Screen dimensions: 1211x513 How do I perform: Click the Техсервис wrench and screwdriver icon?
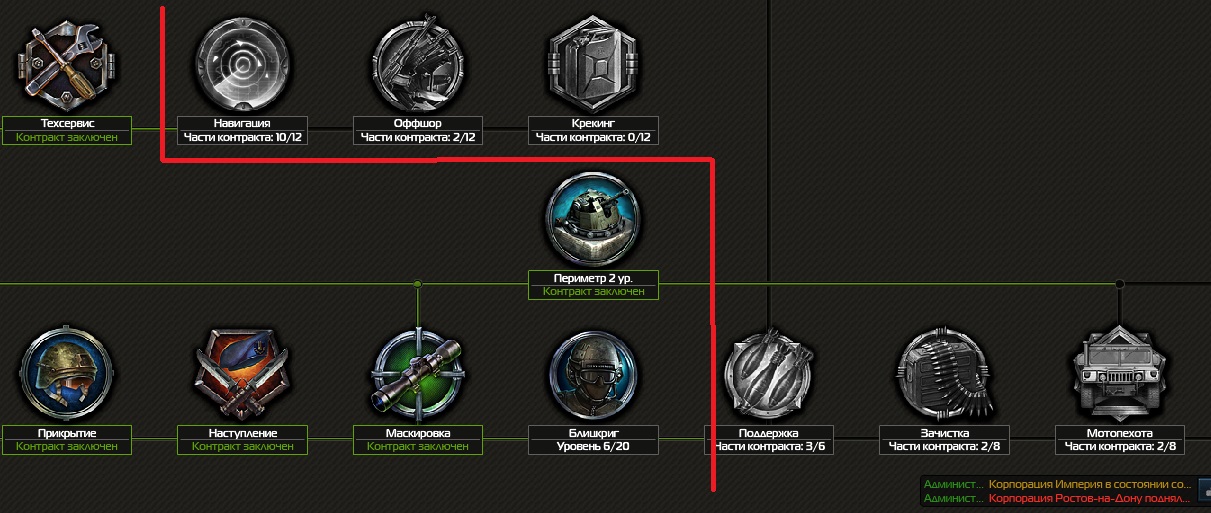click(67, 65)
